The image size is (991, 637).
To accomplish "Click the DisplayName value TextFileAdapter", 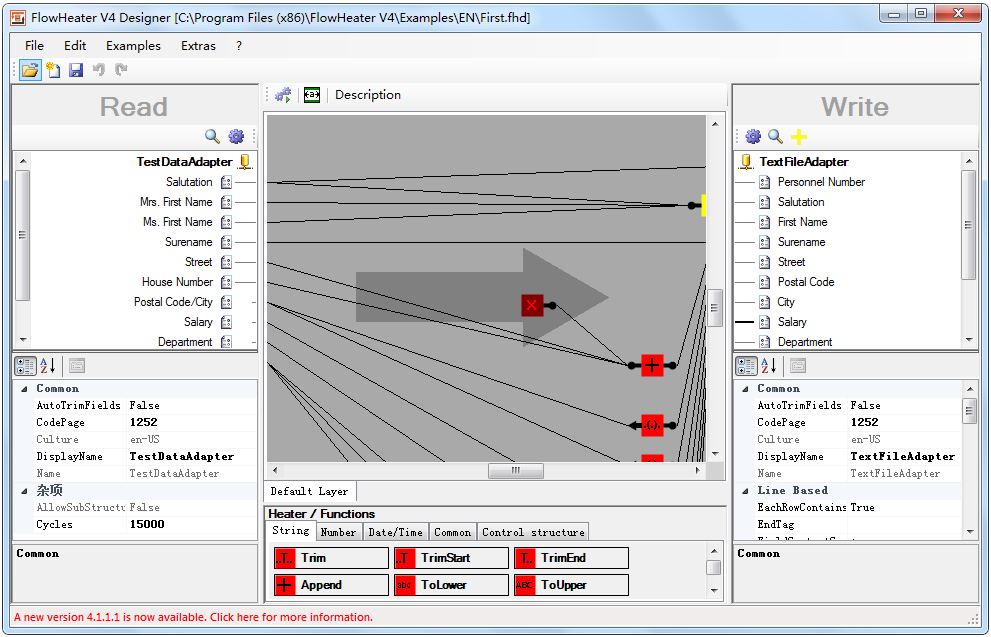I will 903,457.
